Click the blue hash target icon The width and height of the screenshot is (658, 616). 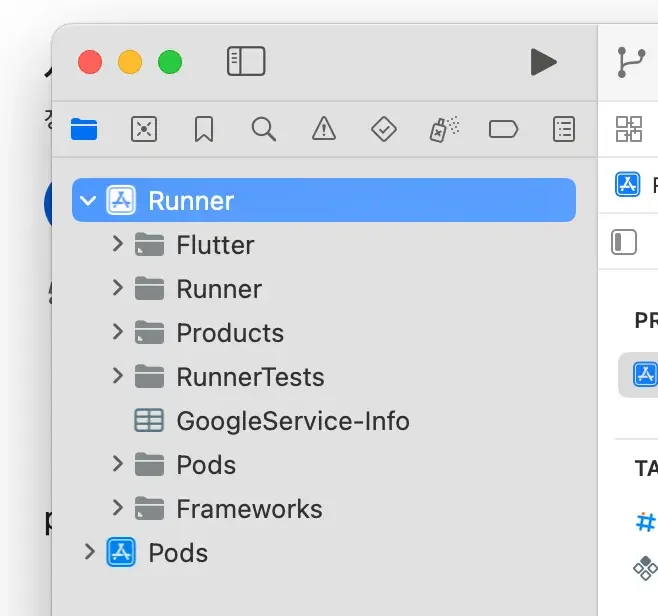pos(645,522)
